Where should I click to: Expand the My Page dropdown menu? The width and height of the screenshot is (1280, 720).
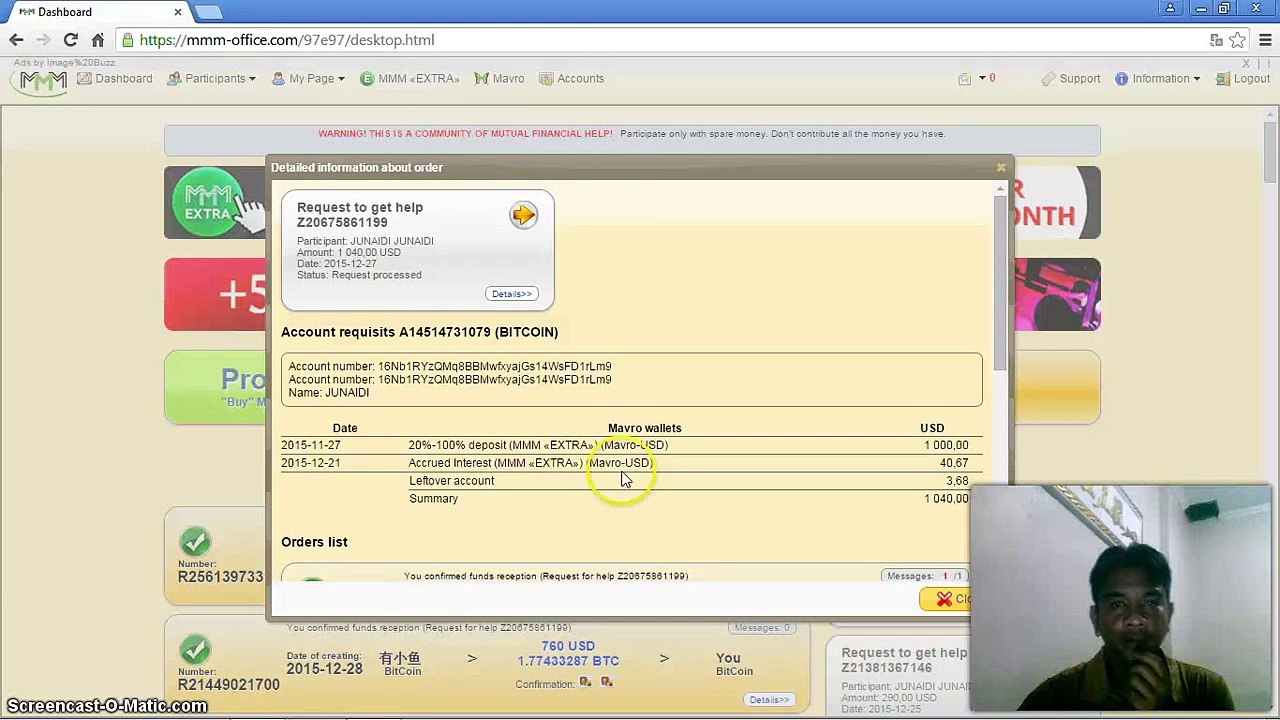(308, 79)
